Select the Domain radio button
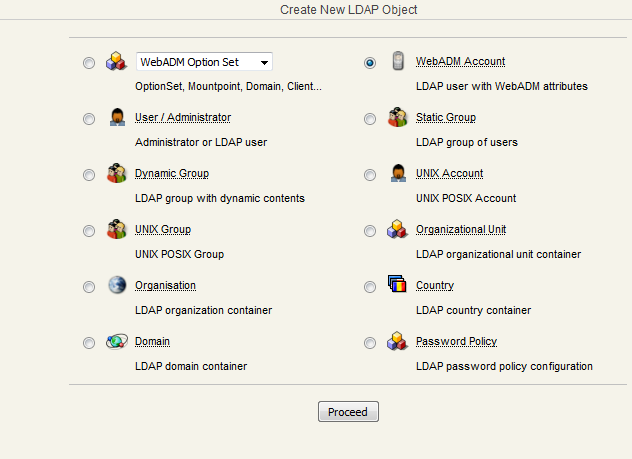The width and height of the screenshot is (632, 459). 89,343
